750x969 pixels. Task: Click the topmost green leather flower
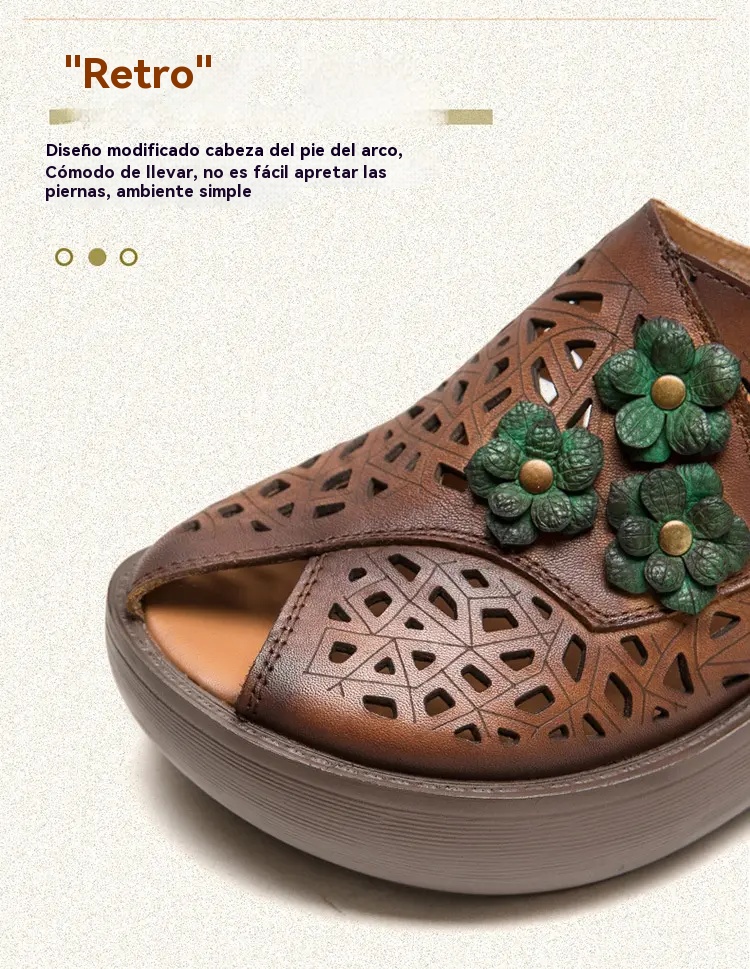[668, 389]
